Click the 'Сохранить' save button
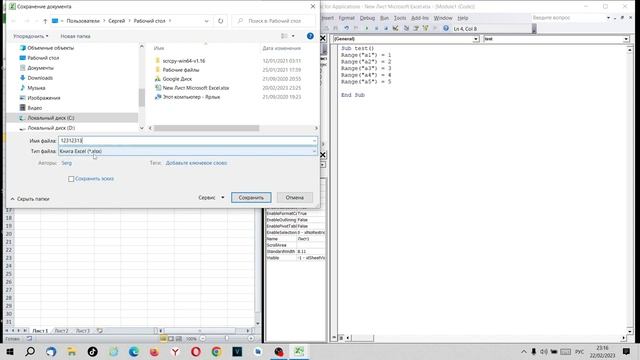This screenshot has width=640, height=360. 251,198
